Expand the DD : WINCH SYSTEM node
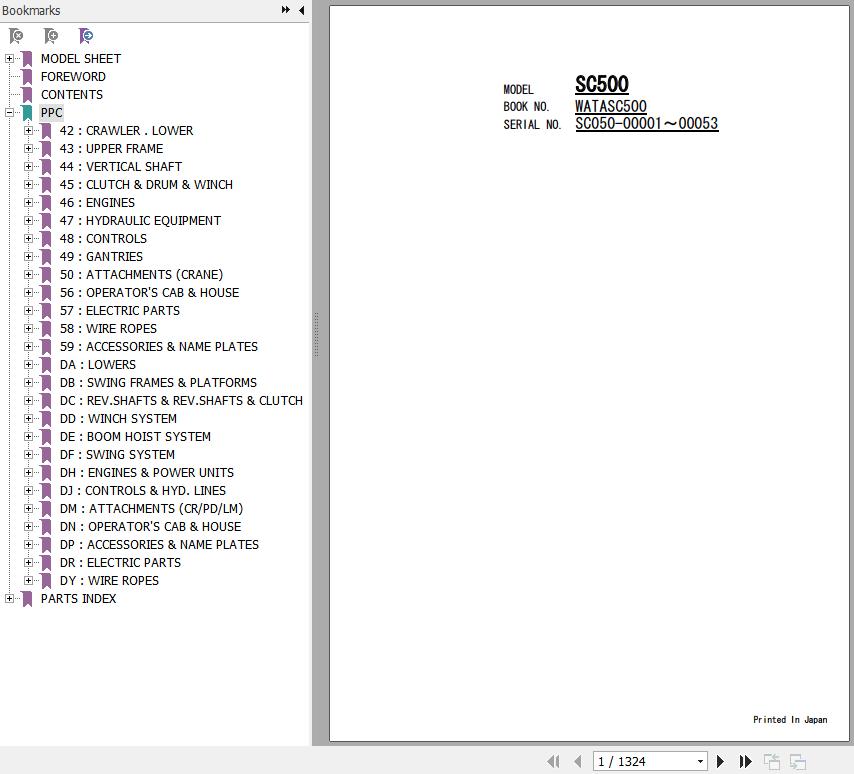Screen dimensions: 854x774 pyautogui.click(x=28, y=418)
